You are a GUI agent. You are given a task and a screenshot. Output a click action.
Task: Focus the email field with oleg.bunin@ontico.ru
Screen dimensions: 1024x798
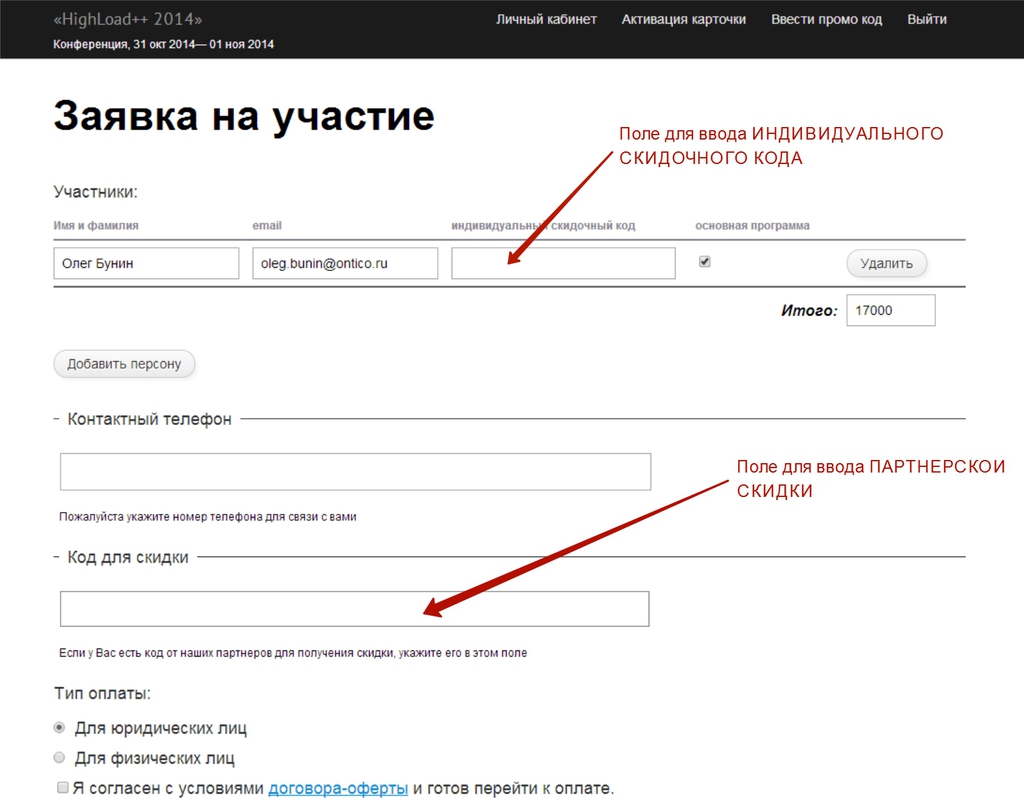(344, 264)
